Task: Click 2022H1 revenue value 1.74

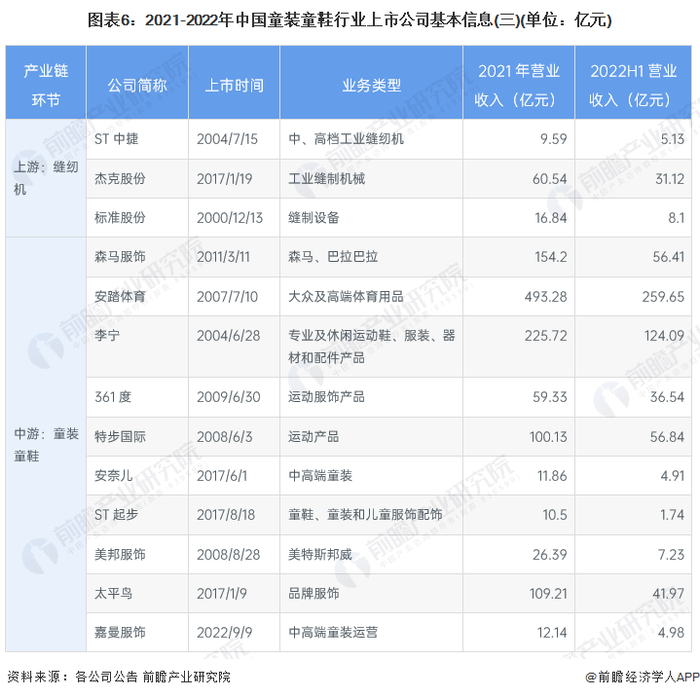Action: coord(672,514)
